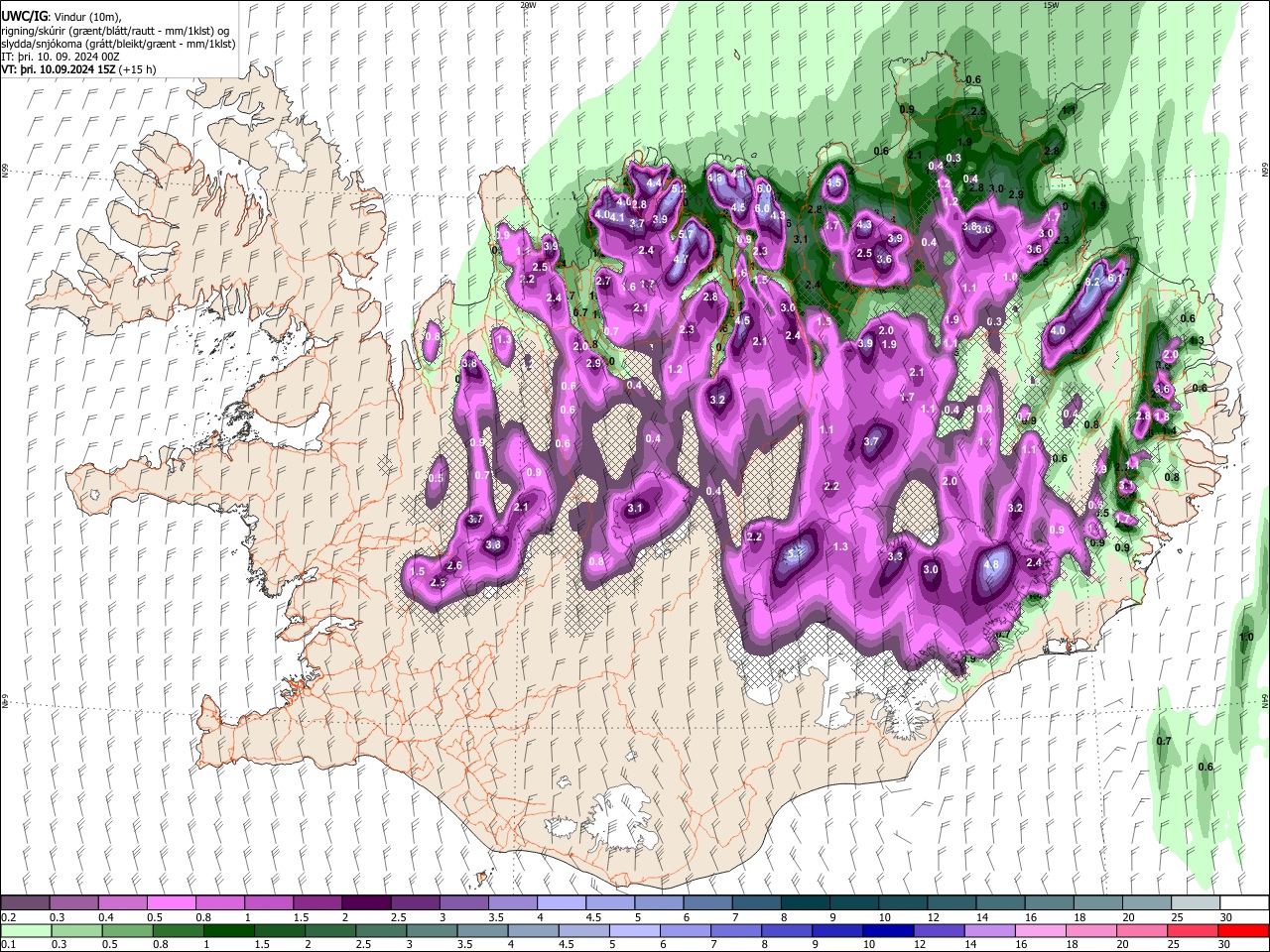This screenshot has width=1270, height=952.
Task: Select the 'rigning/skúrir' legend description line
Action: pos(115,31)
